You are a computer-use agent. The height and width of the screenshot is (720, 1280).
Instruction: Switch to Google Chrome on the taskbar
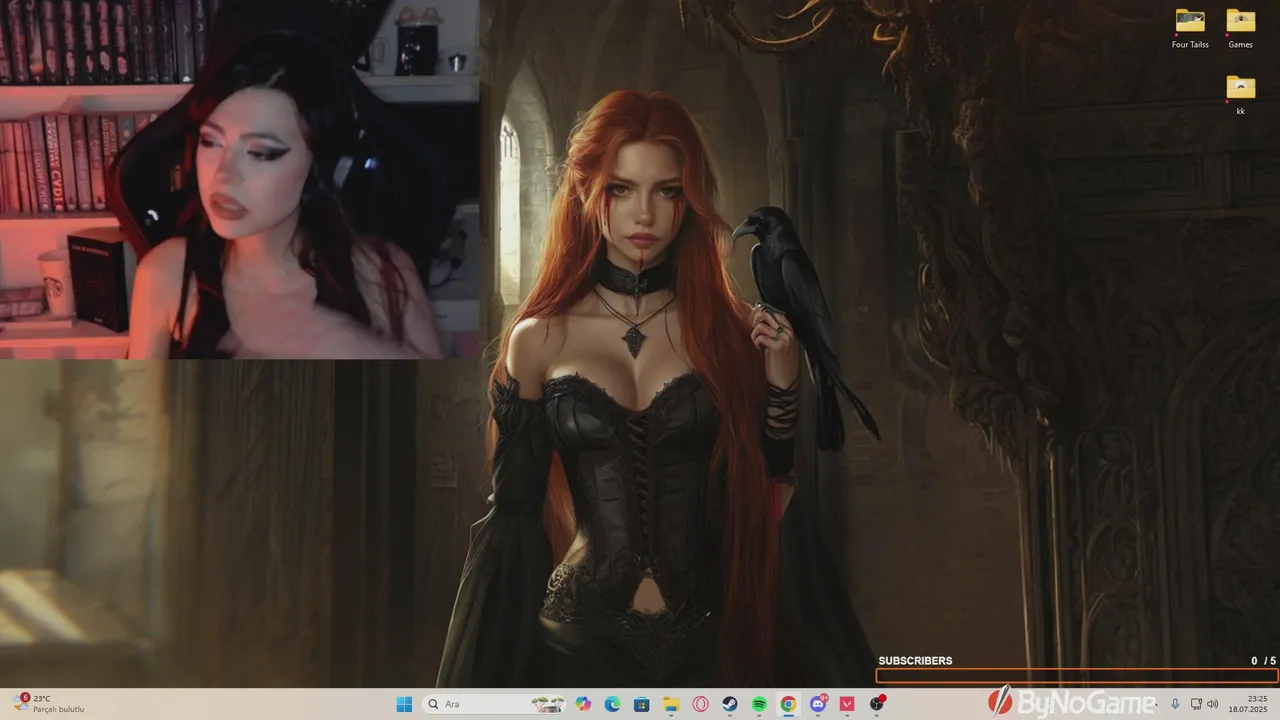pos(788,704)
